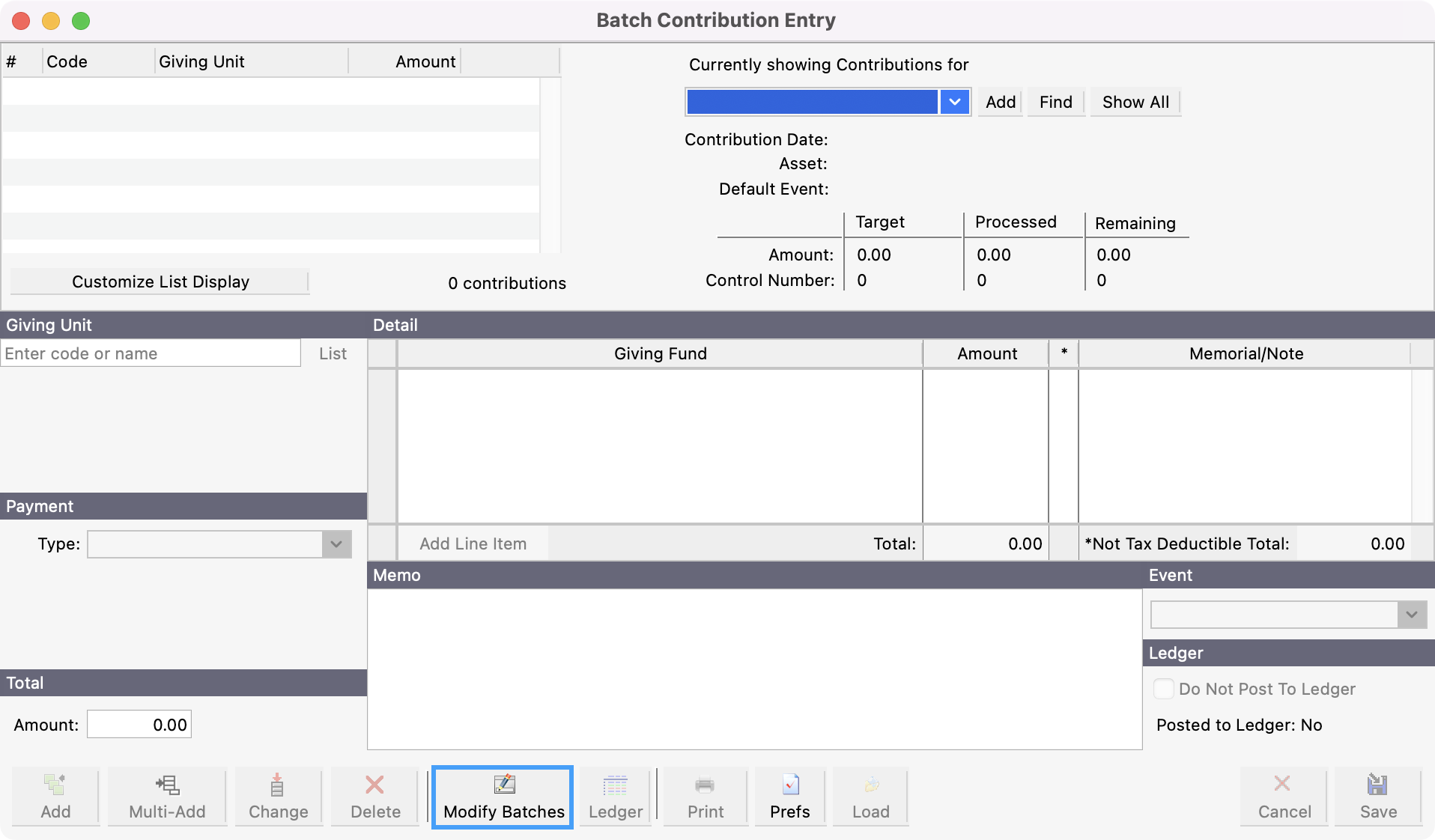Image resolution: width=1435 pixels, height=840 pixels.
Task: Open contribution Prefs
Action: click(x=789, y=796)
